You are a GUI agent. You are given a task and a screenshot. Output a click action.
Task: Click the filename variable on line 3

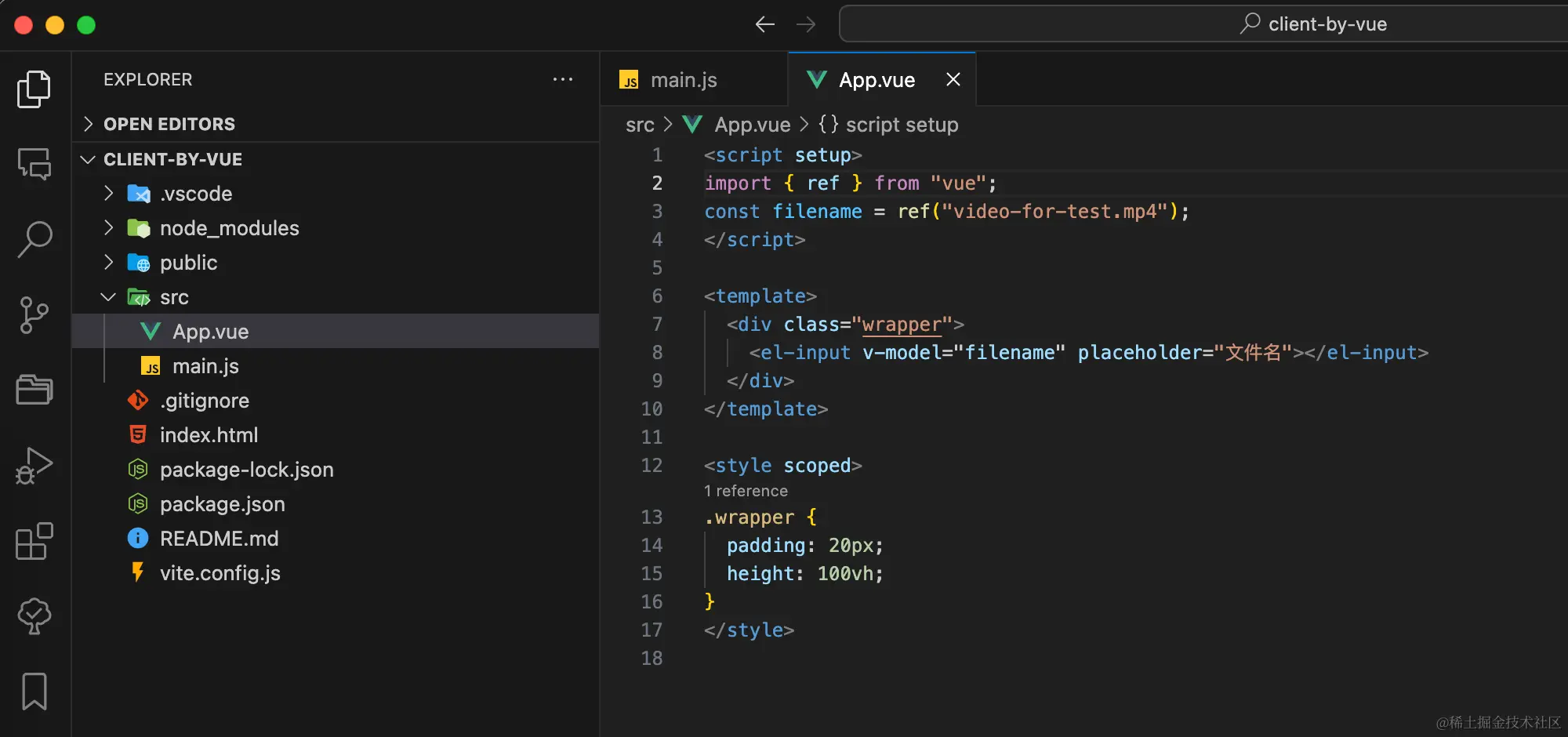point(817,212)
